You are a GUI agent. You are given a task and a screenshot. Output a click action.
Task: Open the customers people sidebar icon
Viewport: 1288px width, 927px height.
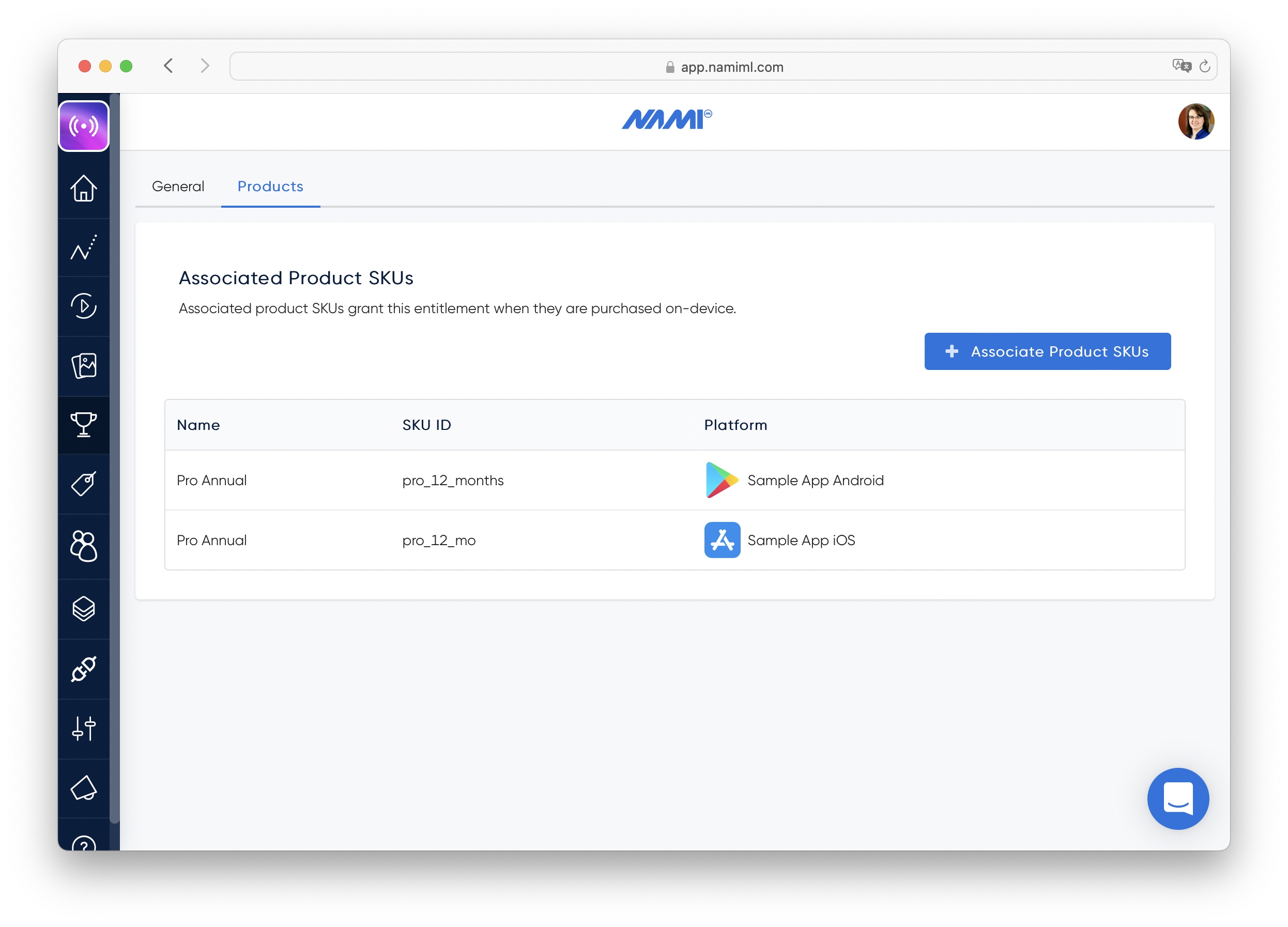click(x=84, y=546)
